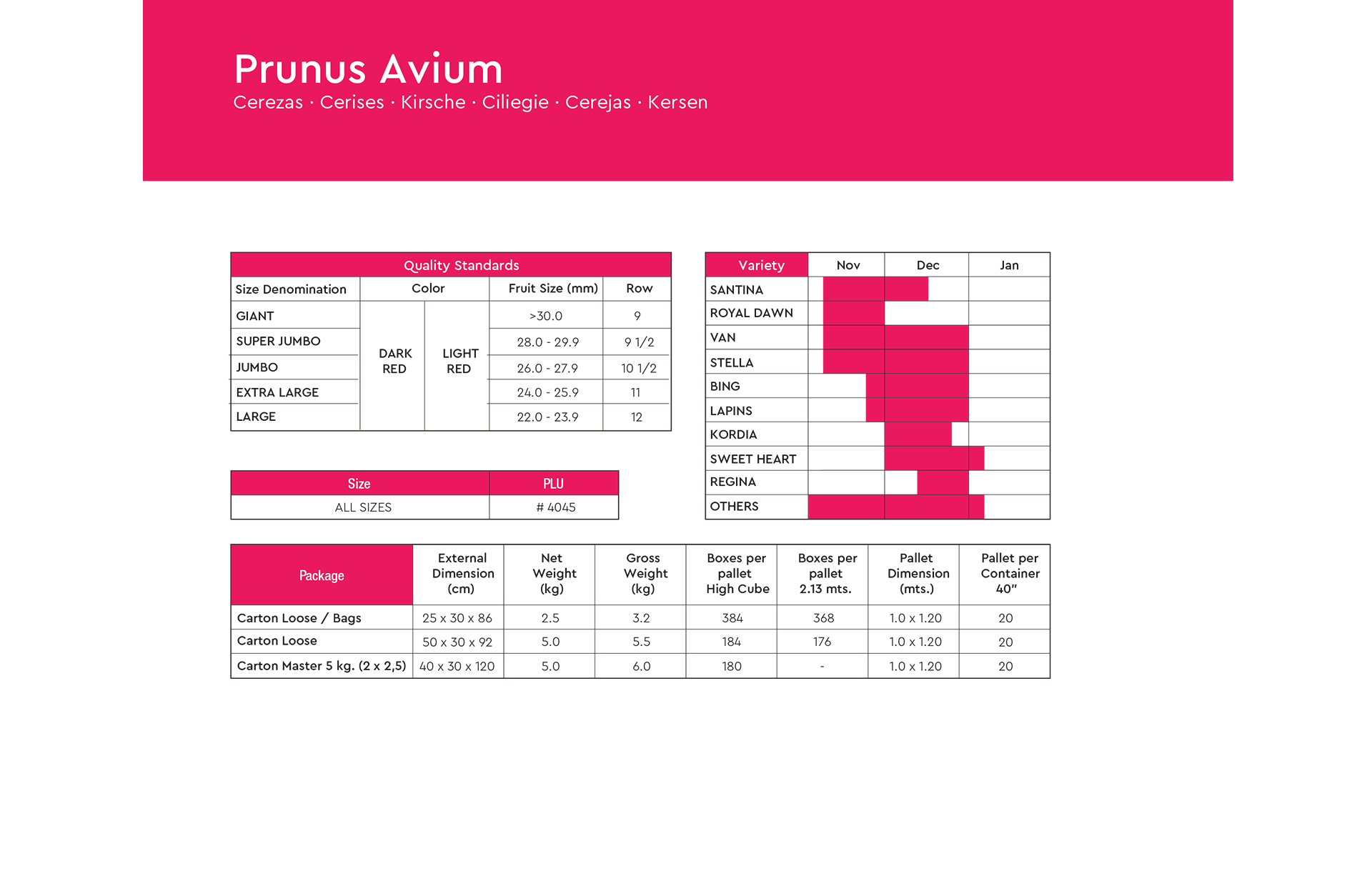Click fruit size value >30.0
The width and height of the screenshot is (1372, 871).
[x=546, y=316]
